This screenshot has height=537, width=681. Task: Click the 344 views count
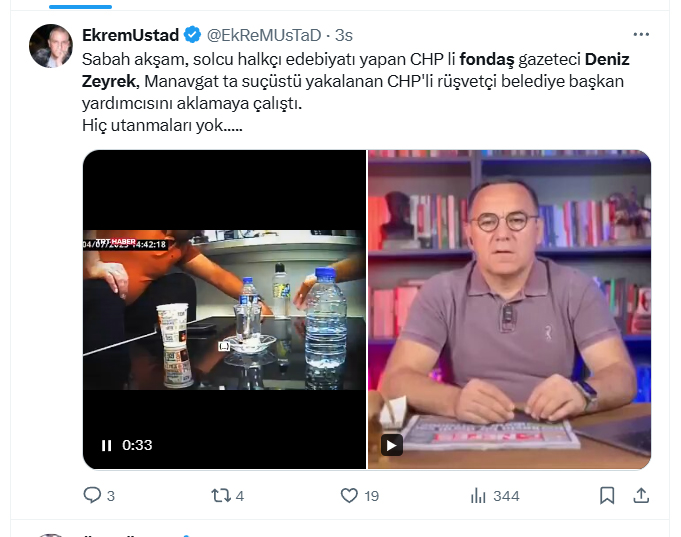click(x=506, y=496)
